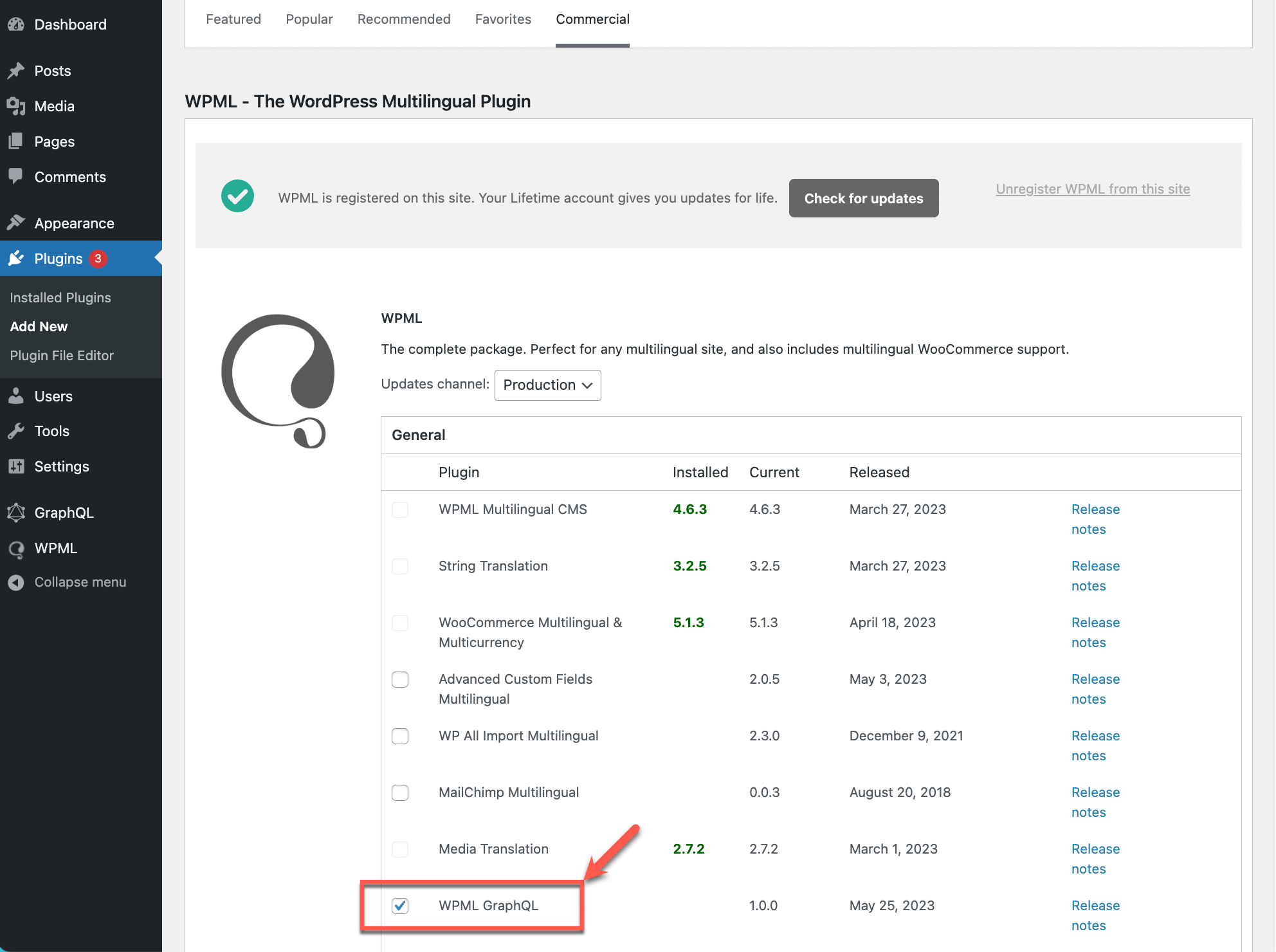
Task: Click the GraphQL logo icon in sidebar
Action: [16, 513]
